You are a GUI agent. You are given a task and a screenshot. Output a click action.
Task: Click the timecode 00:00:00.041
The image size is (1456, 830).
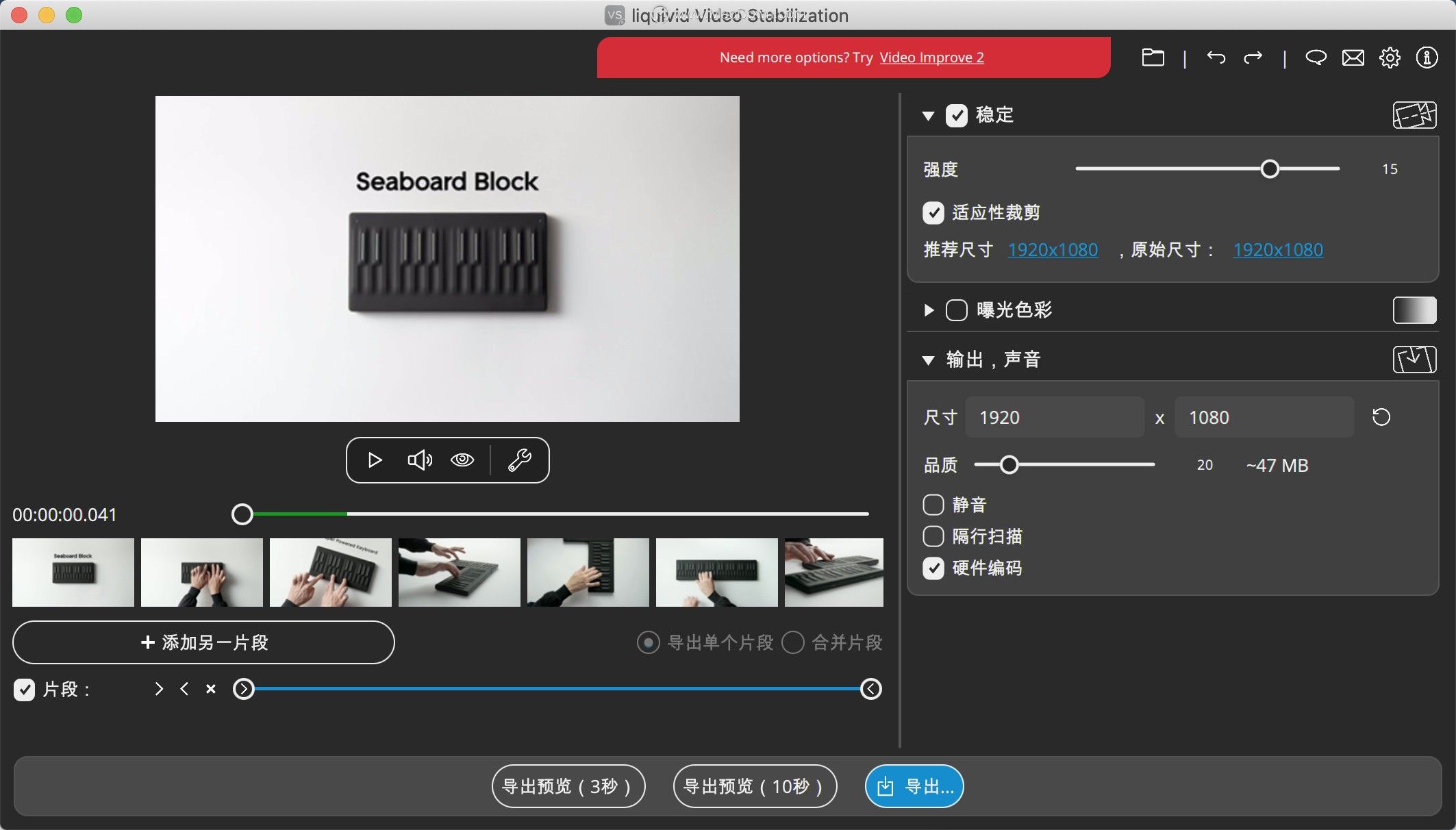tap(64, 515)
